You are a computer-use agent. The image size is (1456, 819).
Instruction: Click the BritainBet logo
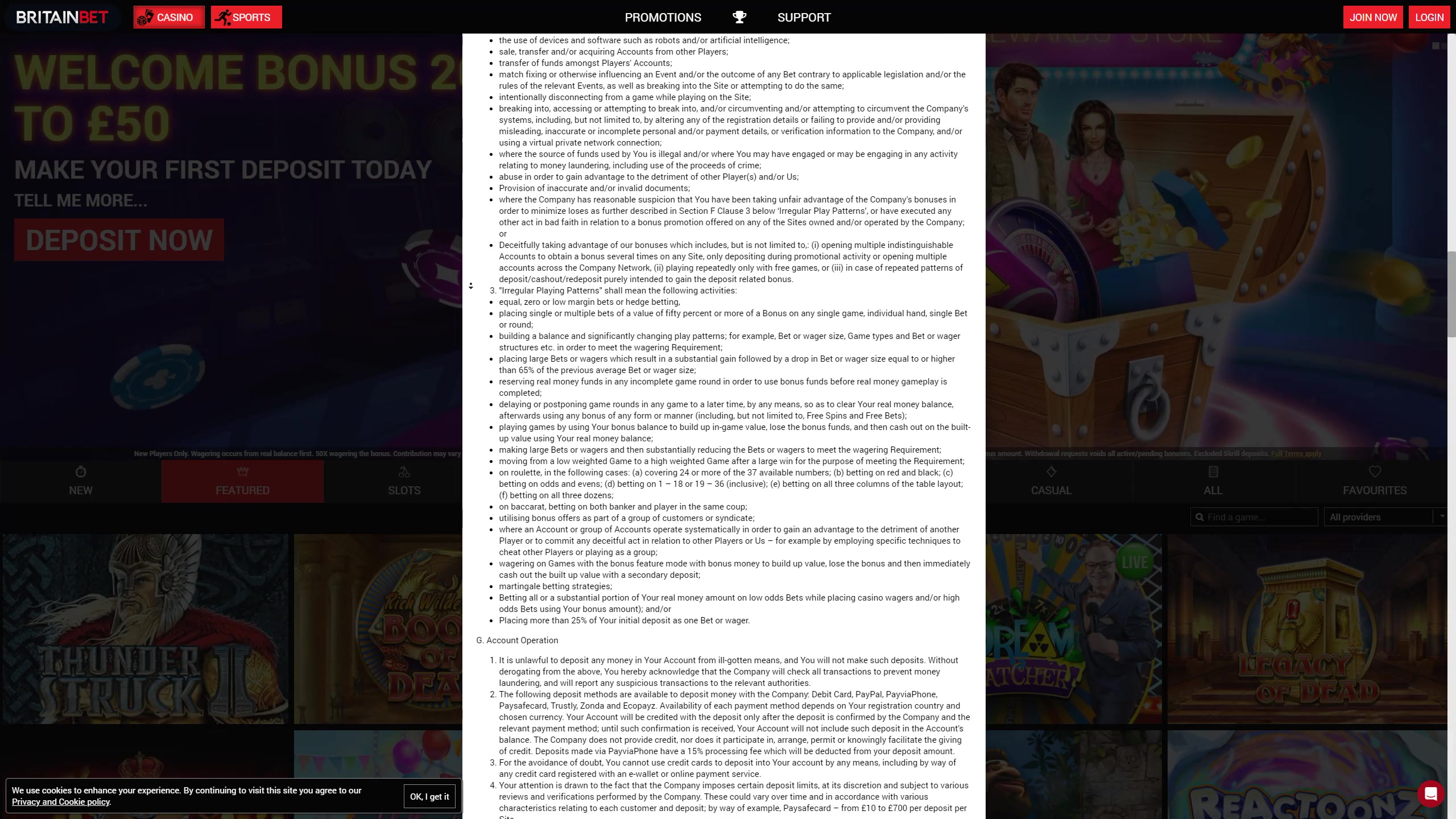[62, 17]
